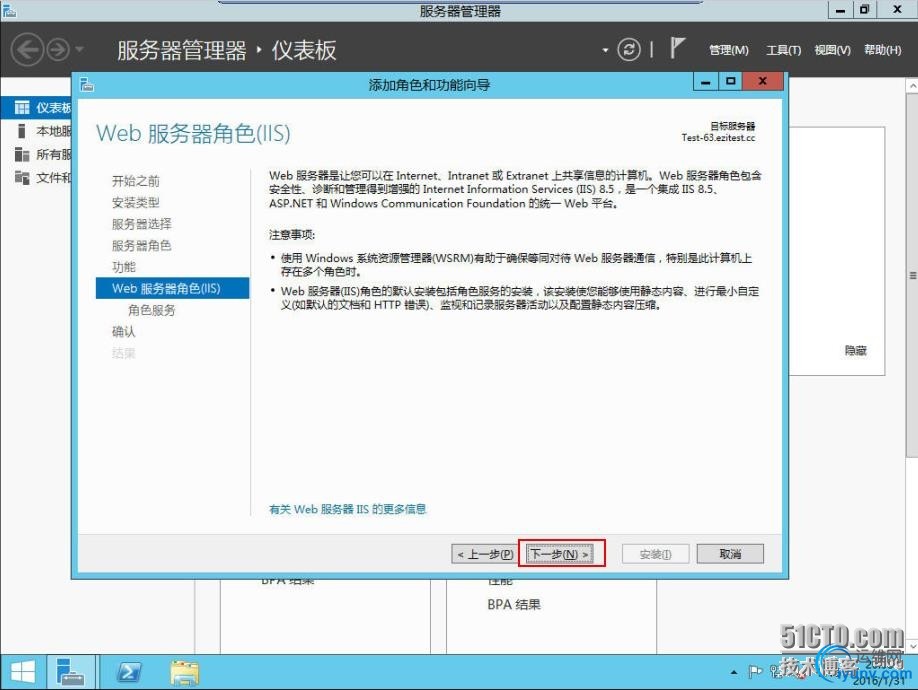Minimize the 添加角色和功能向导 window
Viewport: 918px width, 690px height.
705,81
